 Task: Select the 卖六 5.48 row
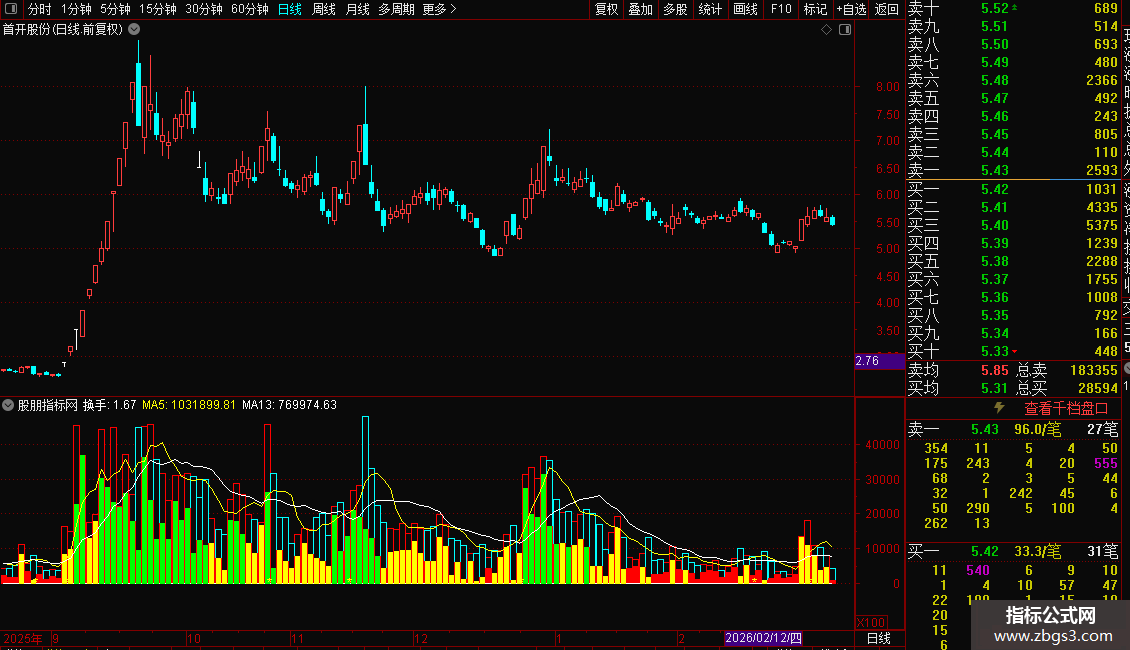pyautogui.click(x=1013, y=81)
